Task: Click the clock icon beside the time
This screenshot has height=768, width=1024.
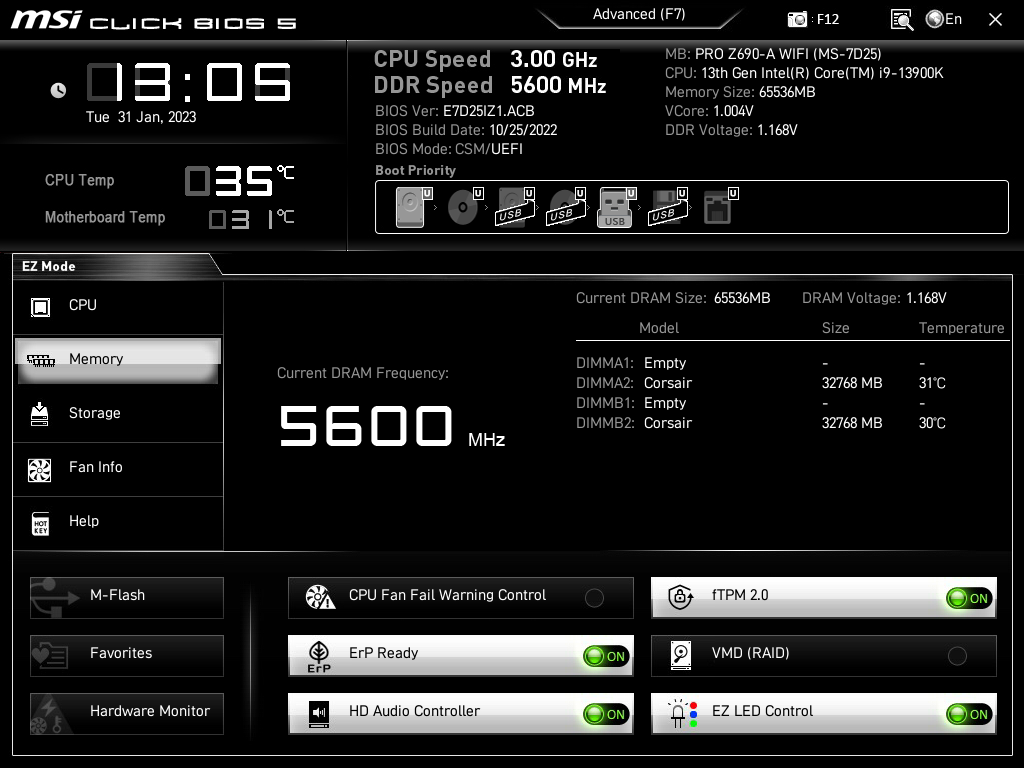Action: coord(58,90)
